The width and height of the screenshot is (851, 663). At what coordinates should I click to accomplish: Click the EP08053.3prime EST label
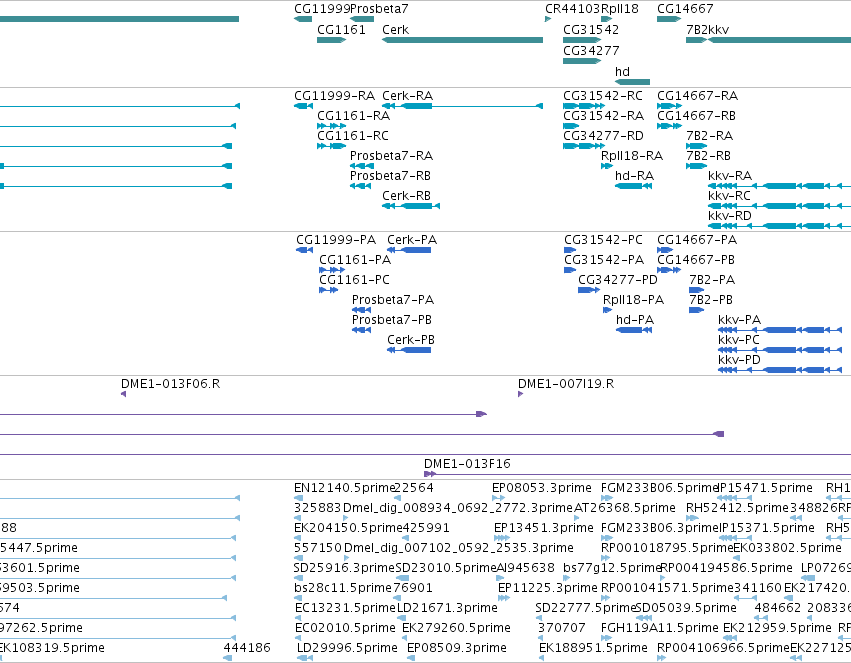click(542, 488)
